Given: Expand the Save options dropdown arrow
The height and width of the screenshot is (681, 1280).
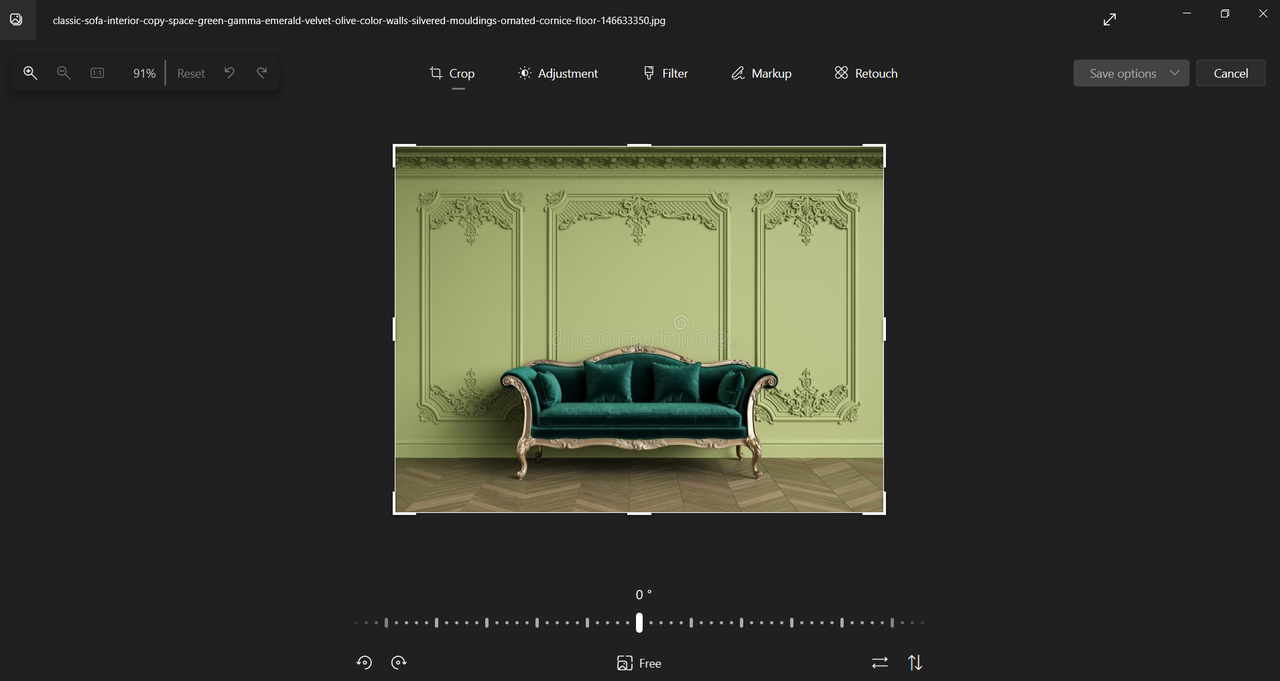Looking at the screenshot, I should (1174, 73).
